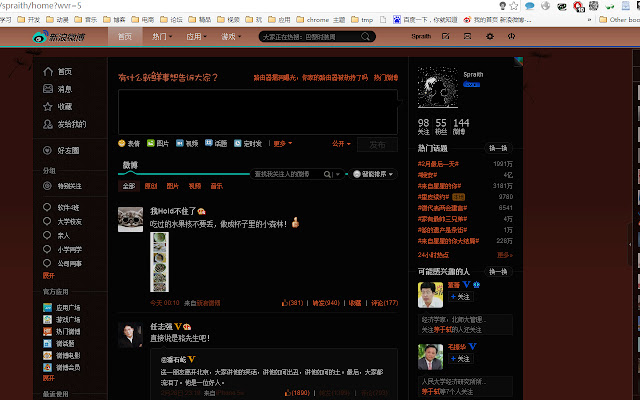Open 转发(940) on first post

click(326, 303)
